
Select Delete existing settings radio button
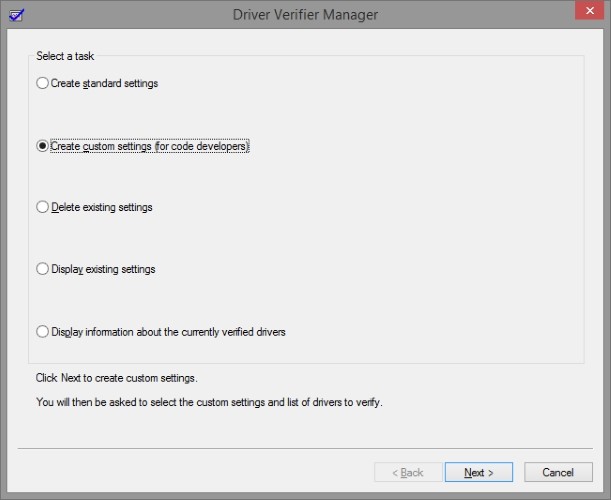pos(94,207)
